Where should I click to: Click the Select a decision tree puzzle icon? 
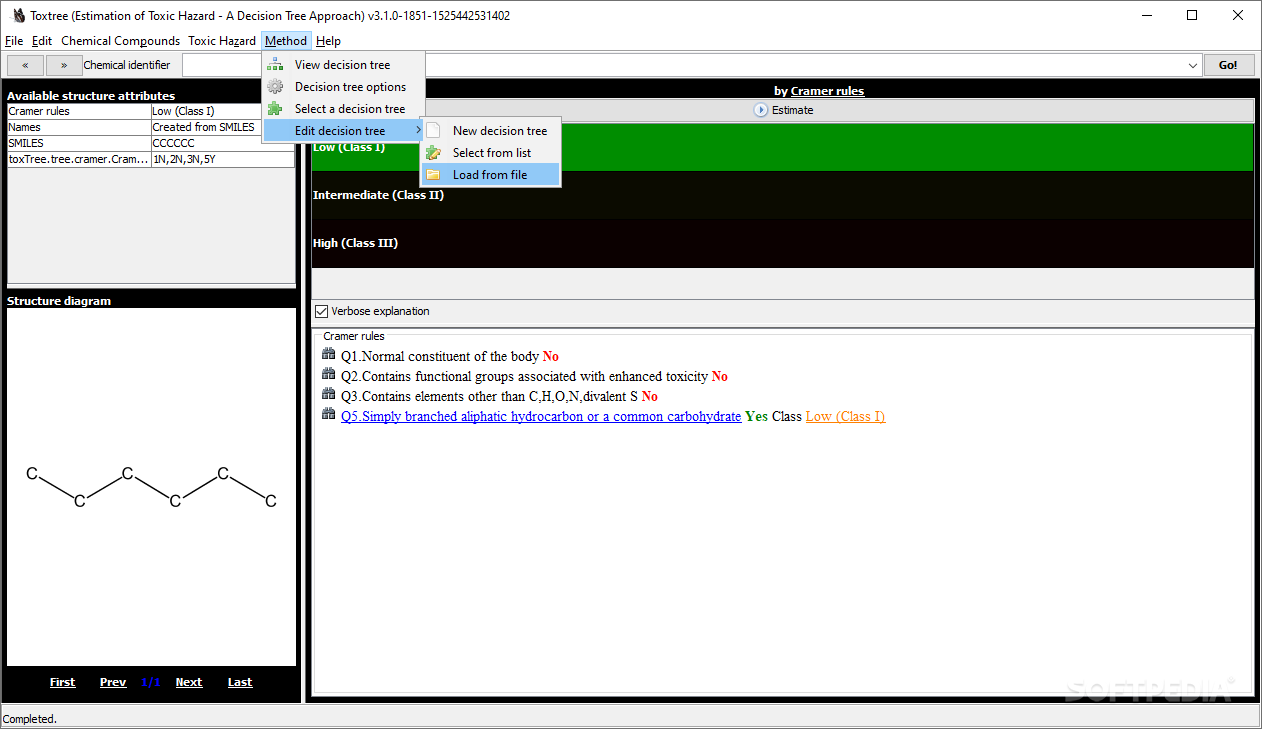point(275,109)
